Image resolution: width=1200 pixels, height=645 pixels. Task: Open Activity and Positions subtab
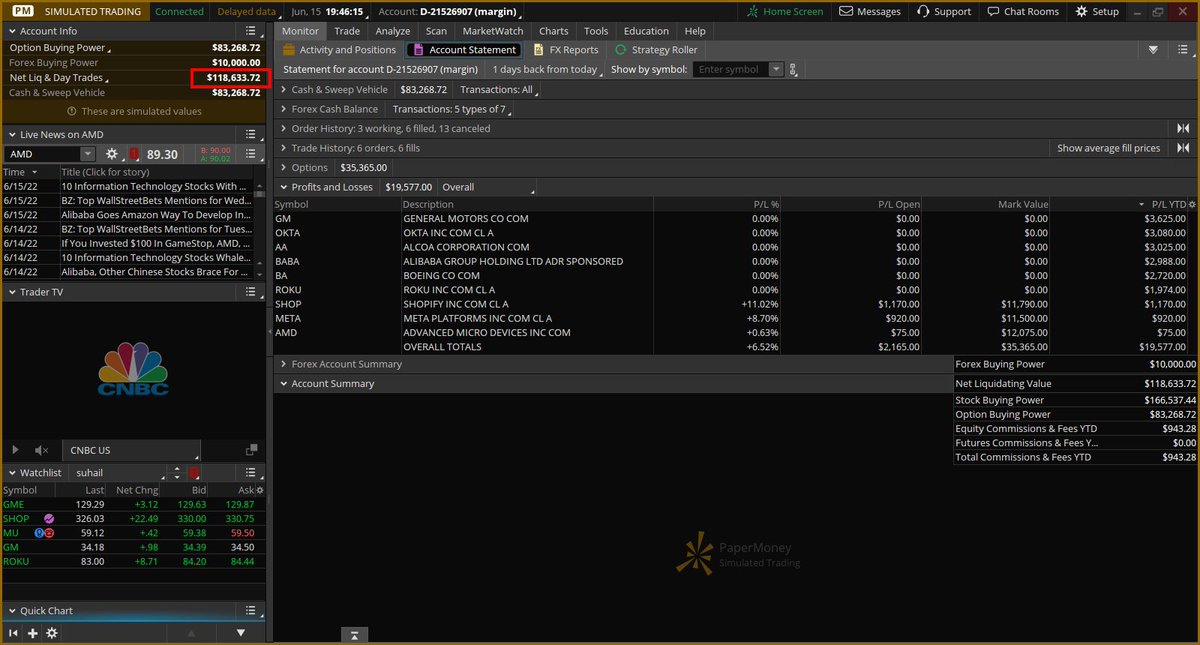pyautogui.click(x=340, y=49)
